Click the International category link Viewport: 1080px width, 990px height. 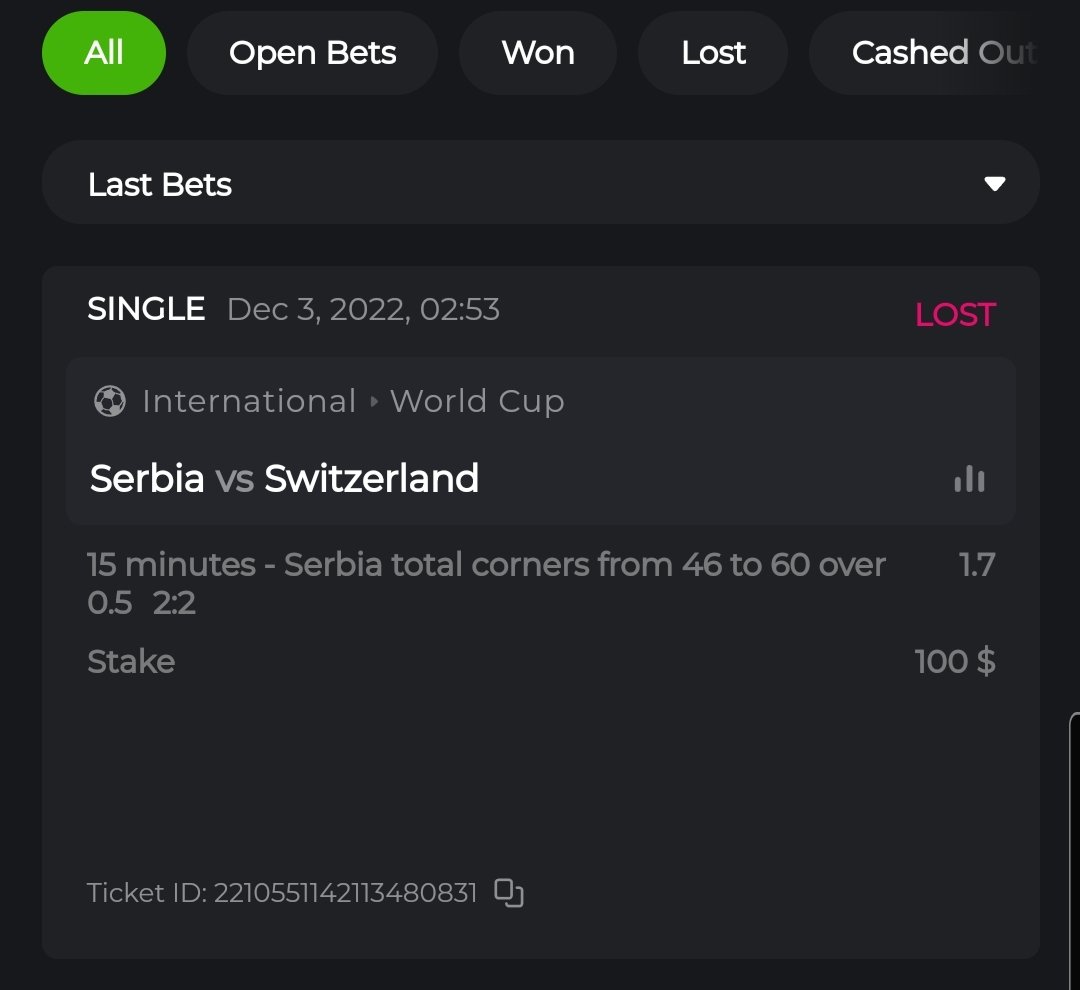(249, 402)
